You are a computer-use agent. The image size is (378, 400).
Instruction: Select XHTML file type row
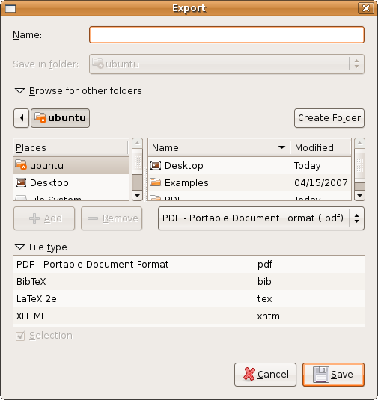[x=189, y=316]
